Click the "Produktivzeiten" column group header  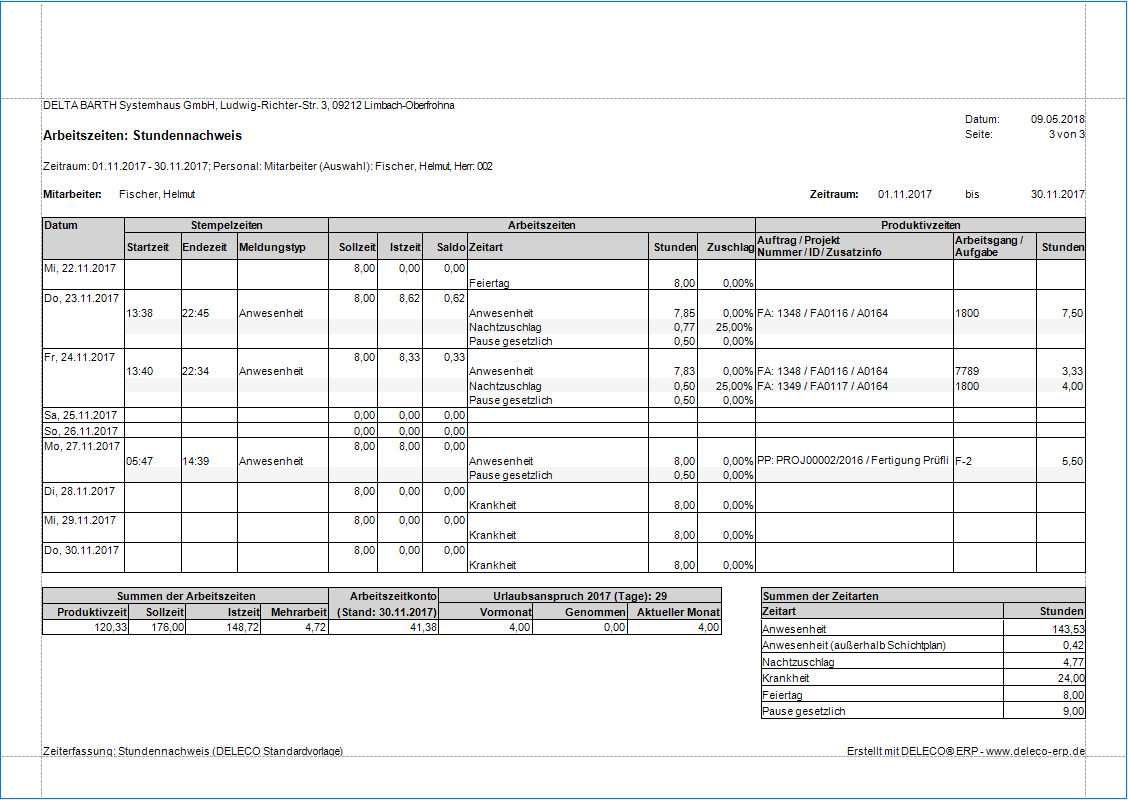pos(919,225)
